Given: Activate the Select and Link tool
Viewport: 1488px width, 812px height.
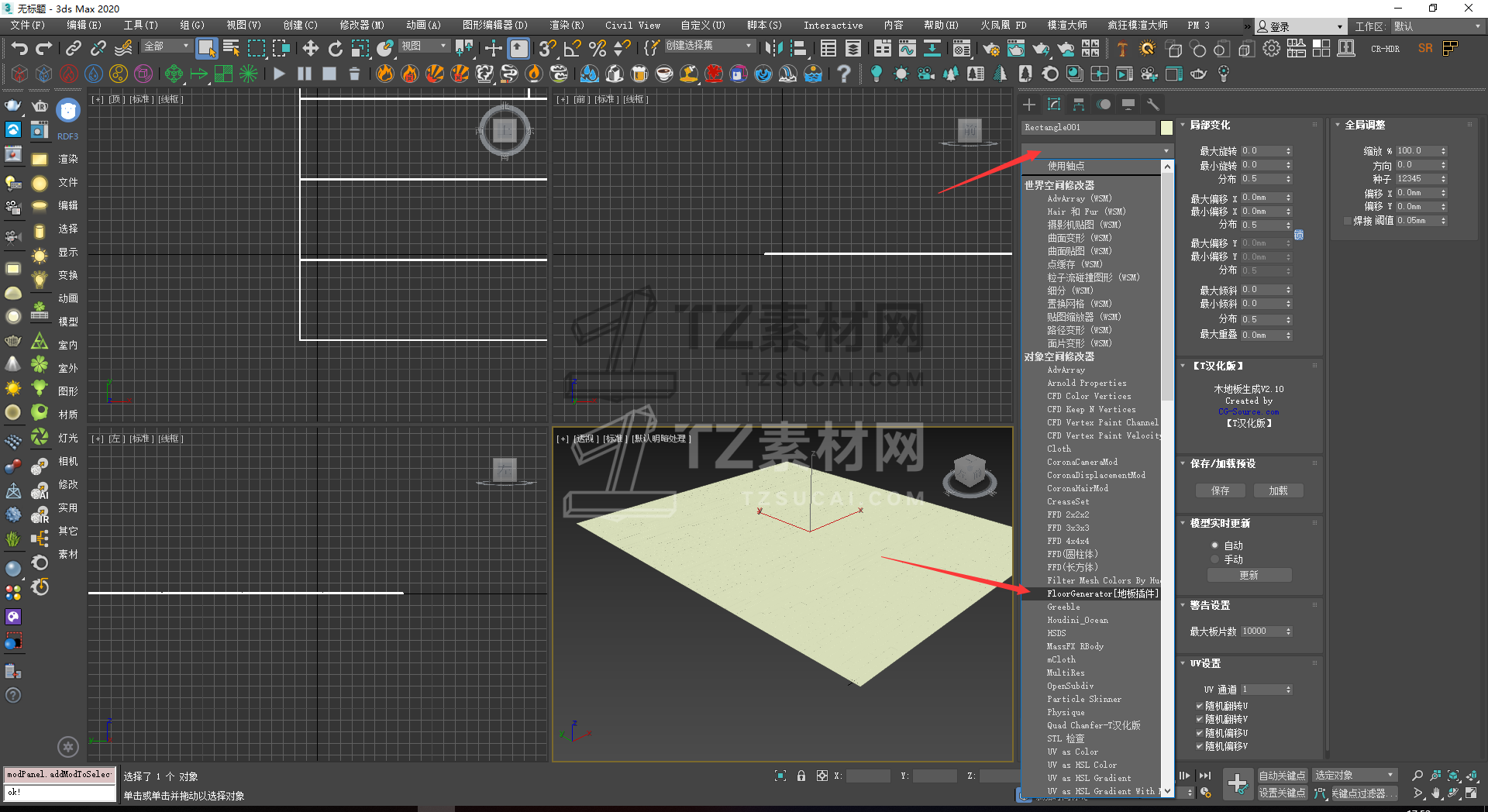Looking at the screenshot, I should pos(73,48).
